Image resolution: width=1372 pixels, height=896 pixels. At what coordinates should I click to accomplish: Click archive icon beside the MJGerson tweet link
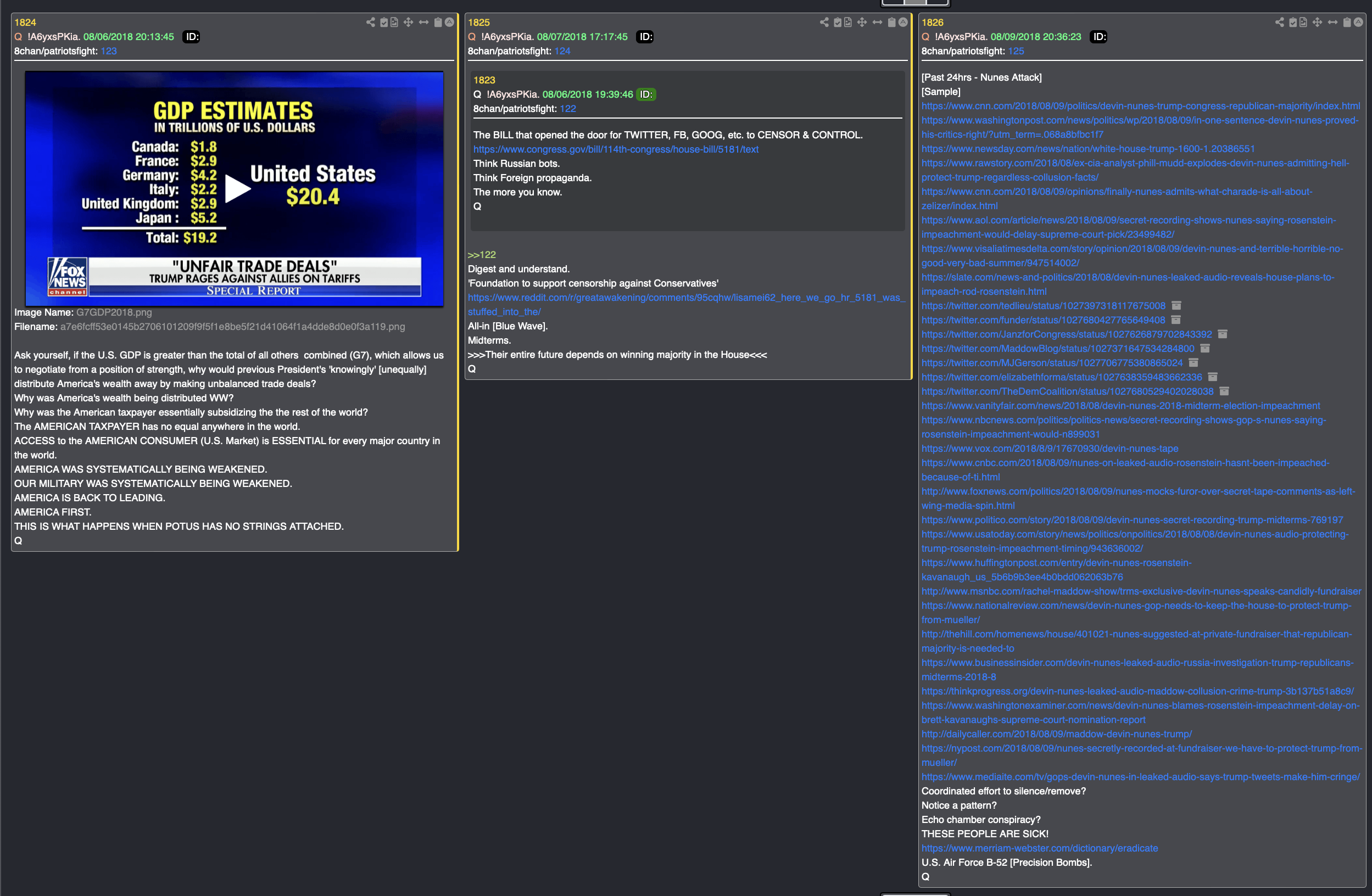(x=1194, y=362)
